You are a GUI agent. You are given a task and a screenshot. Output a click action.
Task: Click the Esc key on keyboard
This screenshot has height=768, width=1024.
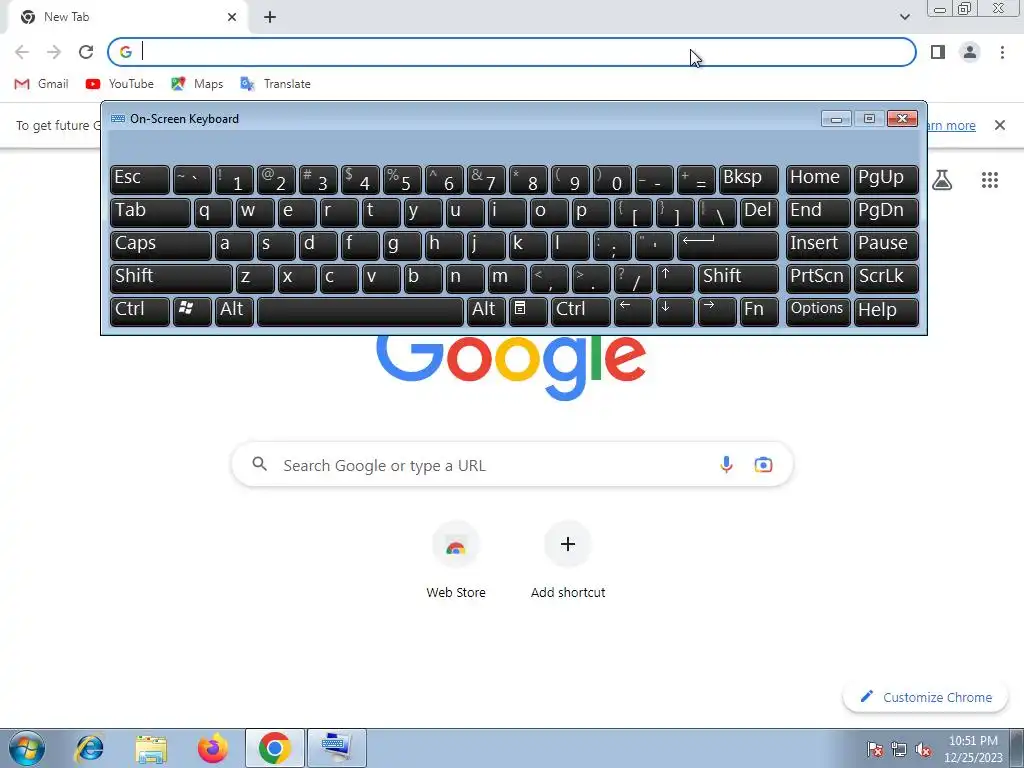140,179
